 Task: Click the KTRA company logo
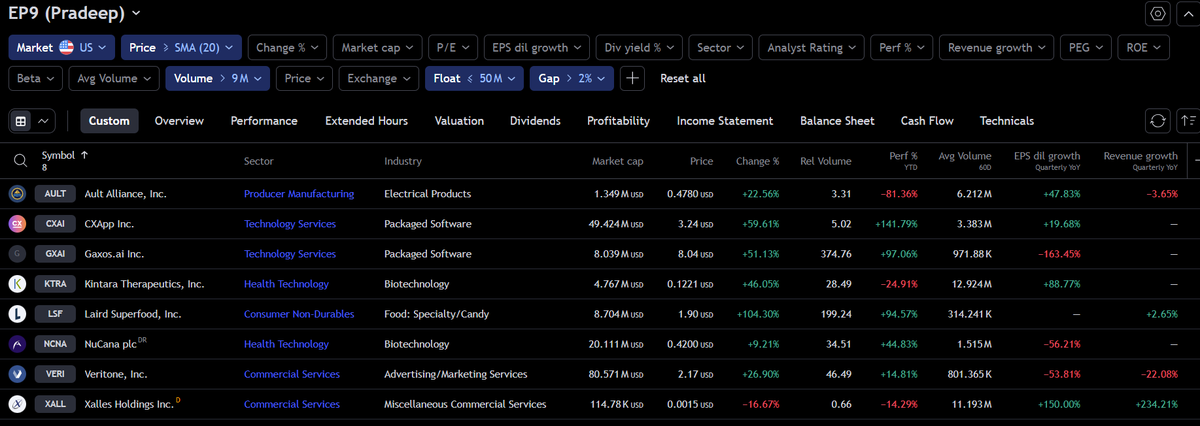[x=17, y=284]
